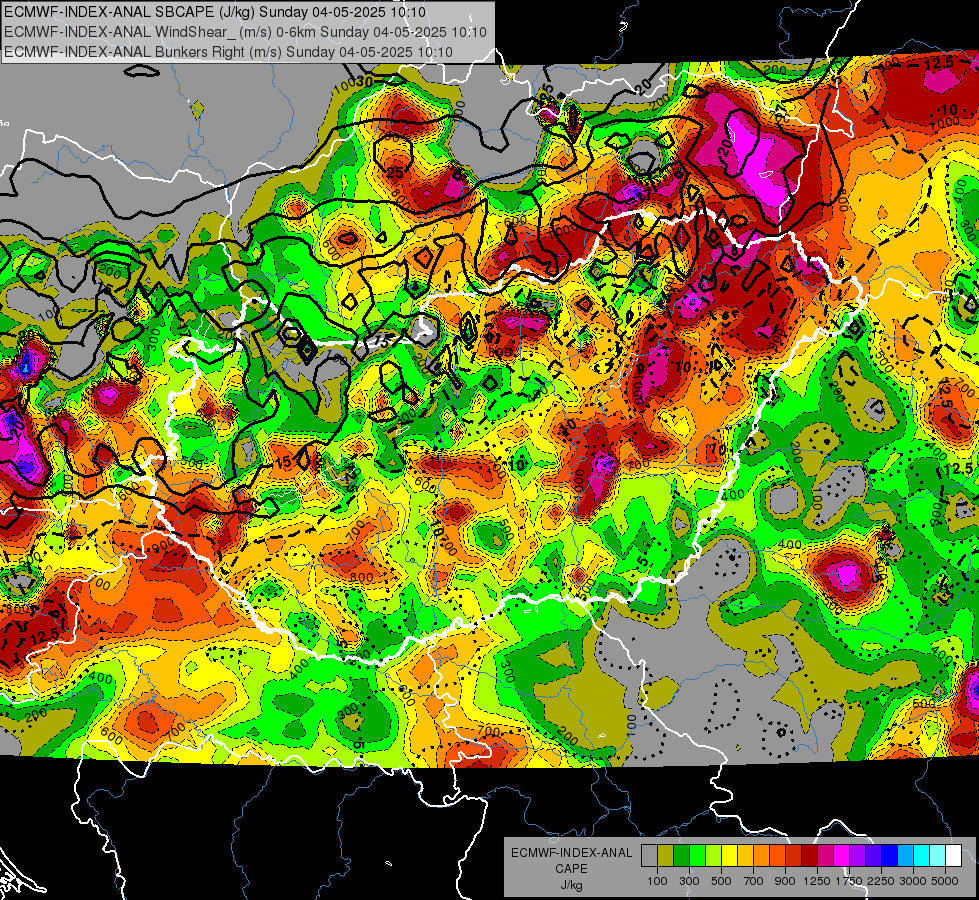Image resolution: width=979 pixels, height=900 pixels.
Task: Click the SBCAPE title line in header
Action: [215, 12]
